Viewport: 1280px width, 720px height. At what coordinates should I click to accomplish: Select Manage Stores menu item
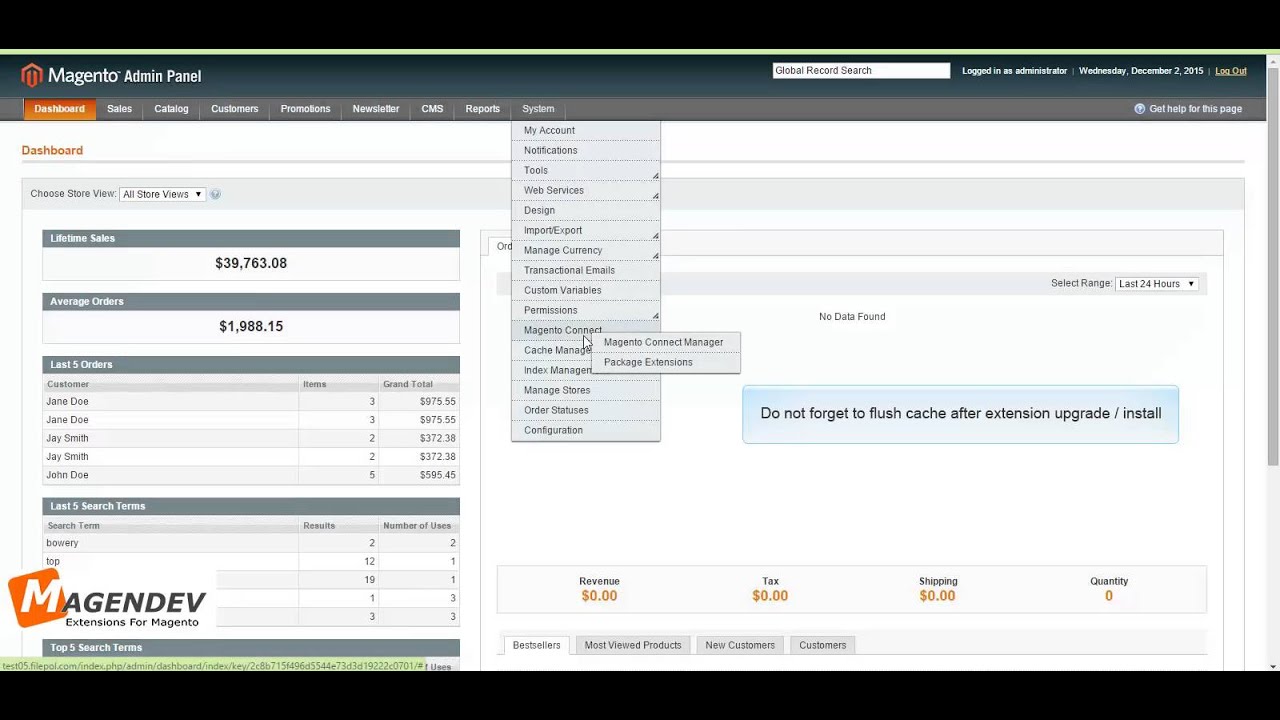pyautogui.click(x=586, y=390)
